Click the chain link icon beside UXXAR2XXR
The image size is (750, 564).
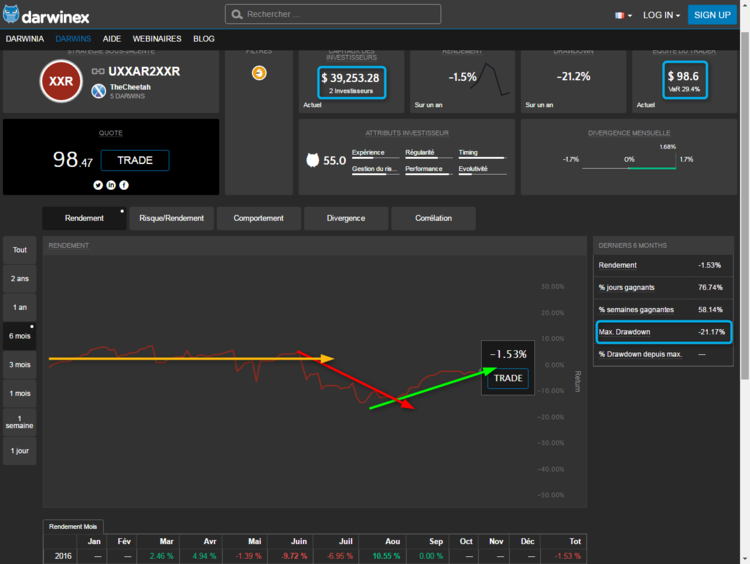98,72
